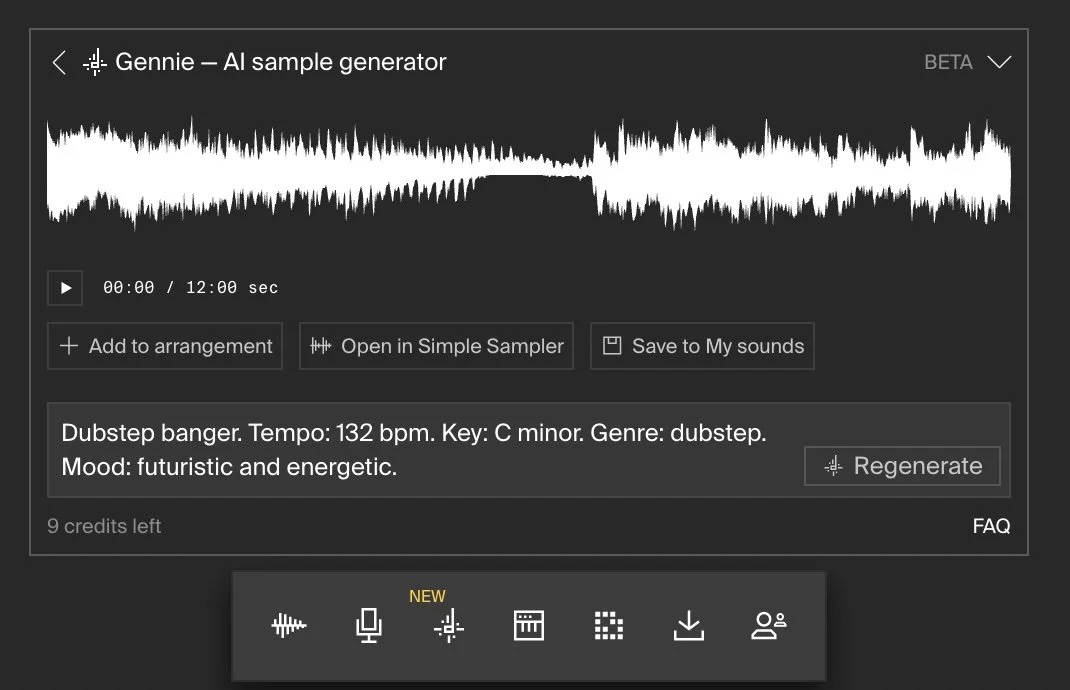Save the sample to My sounds
Image resolution: width=1070 pixels, height=690 pixels.
click(702, 346)
